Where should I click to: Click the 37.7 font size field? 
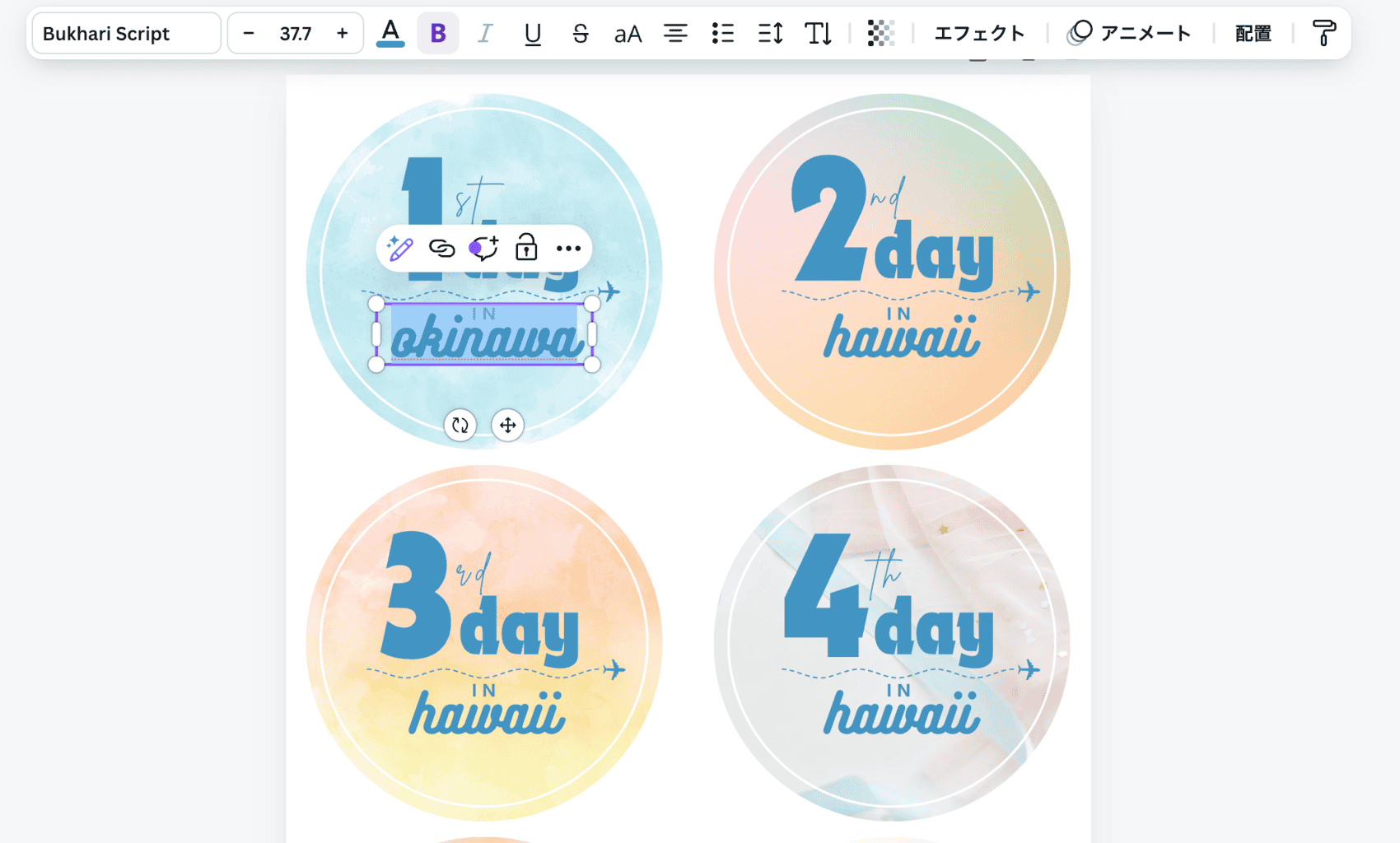tap(295, 34)
